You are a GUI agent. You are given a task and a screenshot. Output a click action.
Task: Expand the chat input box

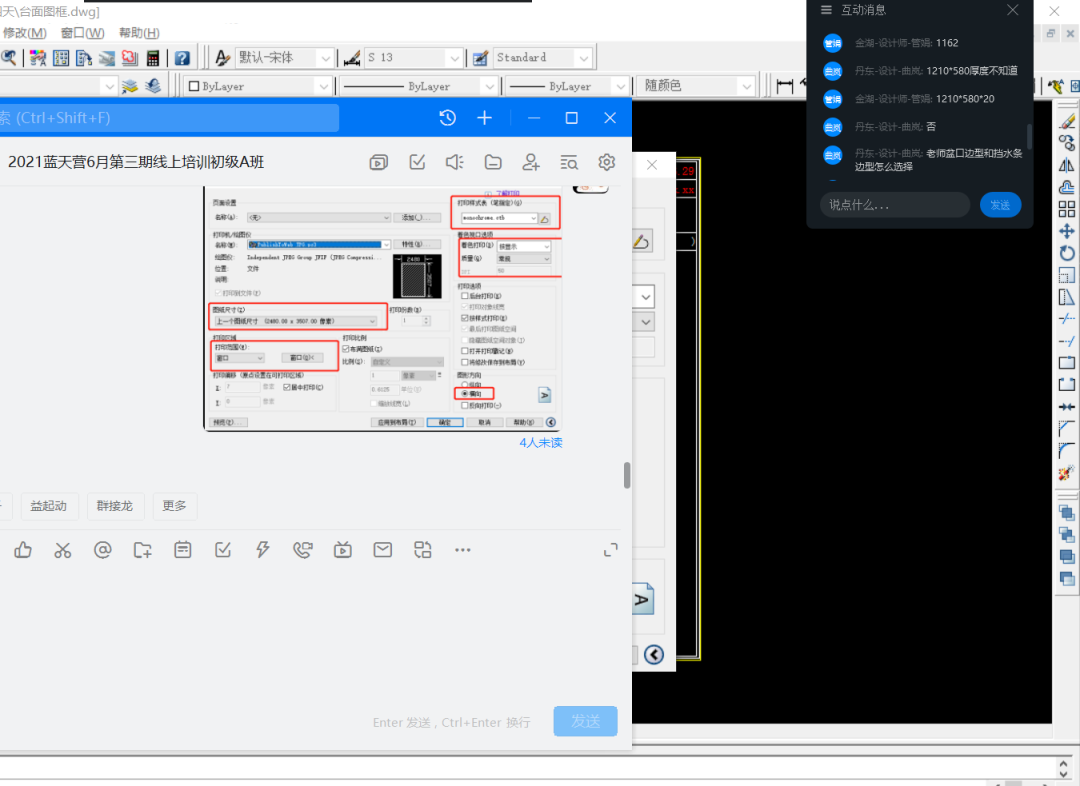pos(610,550)
